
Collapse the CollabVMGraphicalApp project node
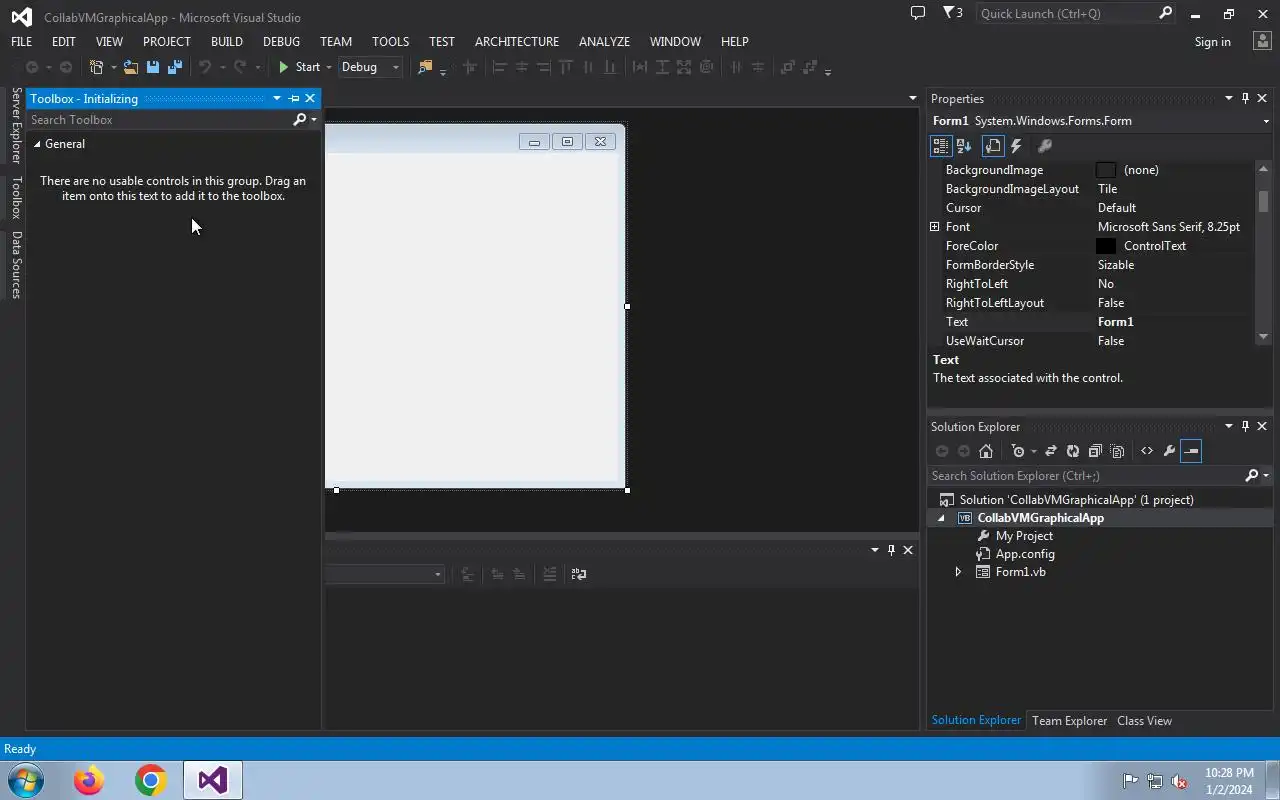tap(941, 518)
